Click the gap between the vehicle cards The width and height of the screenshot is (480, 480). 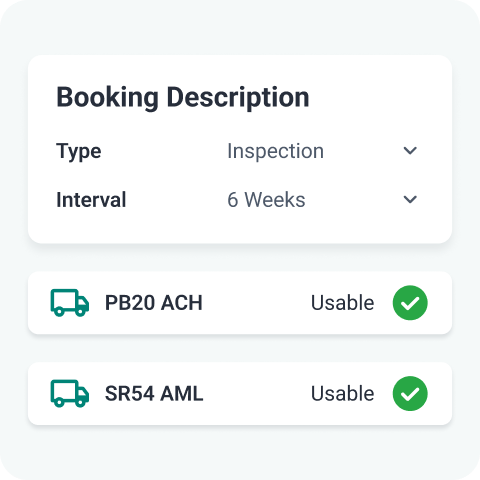(240, 348)
